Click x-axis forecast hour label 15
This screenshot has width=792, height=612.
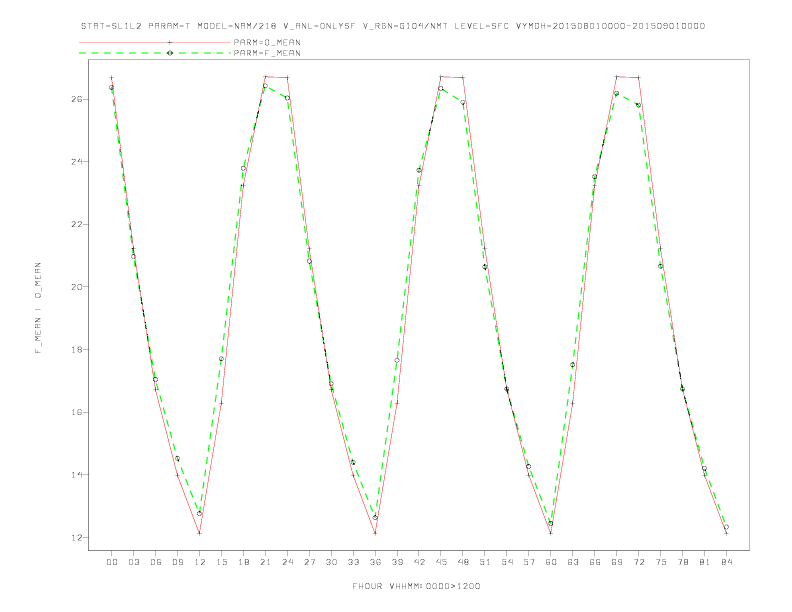coord(221,562)
